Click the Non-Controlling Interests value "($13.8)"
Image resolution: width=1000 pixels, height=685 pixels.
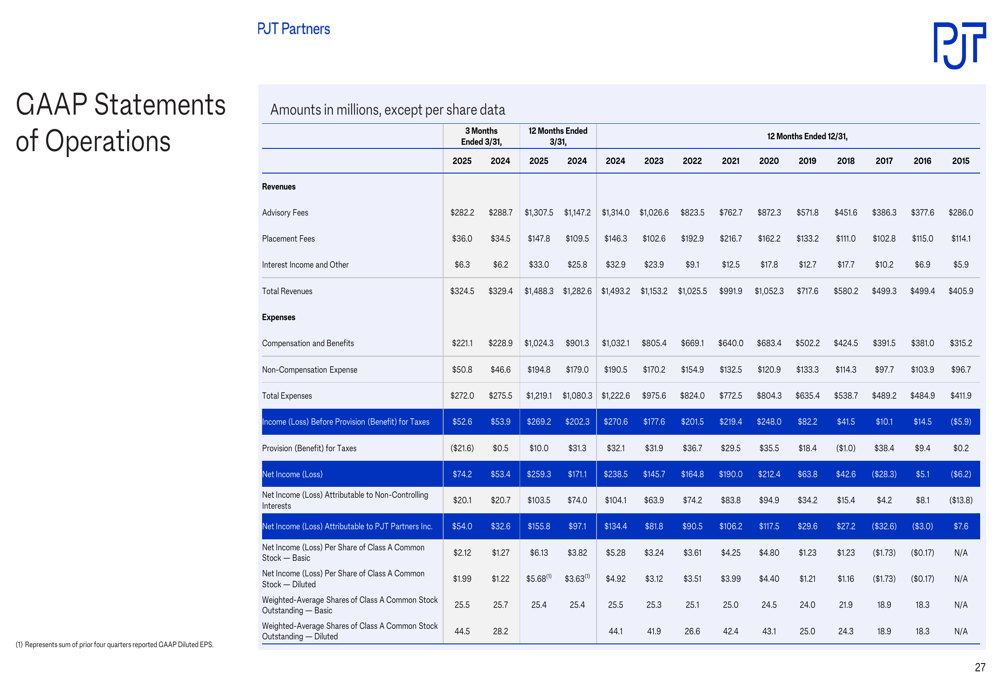click(x=960, y=501)
